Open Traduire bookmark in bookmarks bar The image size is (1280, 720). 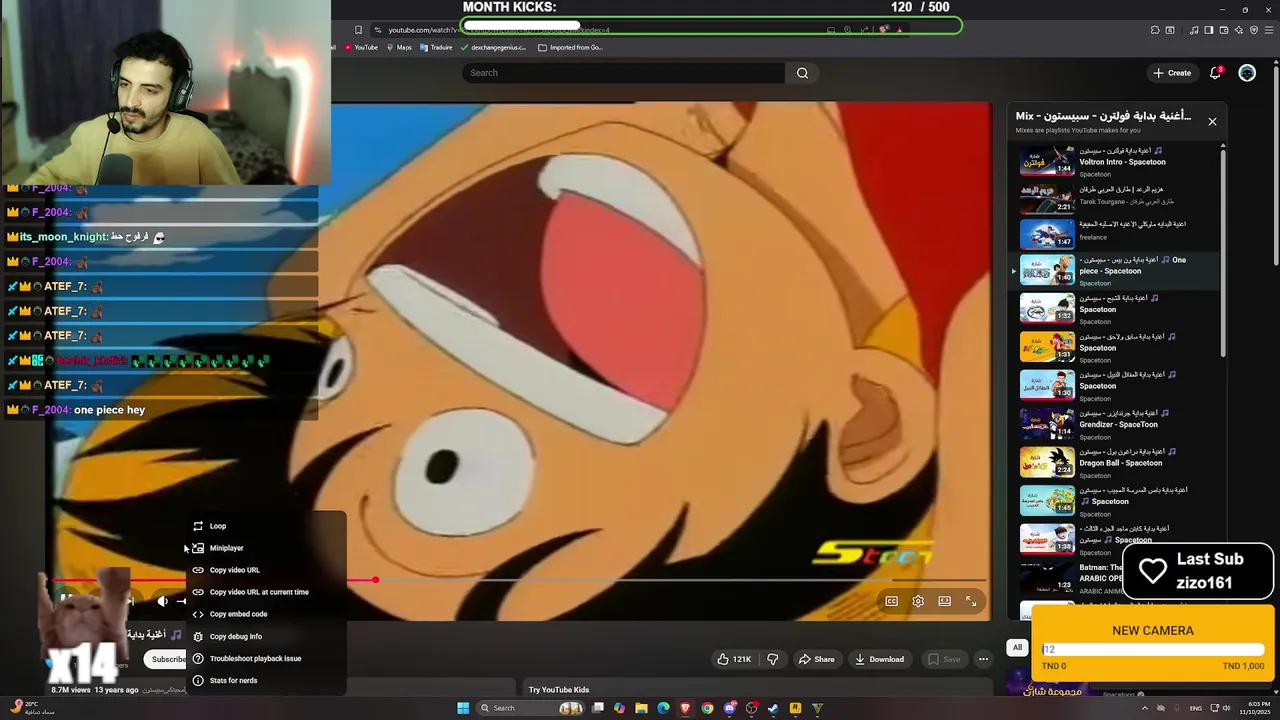pyautogui.click(x=436, y=47)
